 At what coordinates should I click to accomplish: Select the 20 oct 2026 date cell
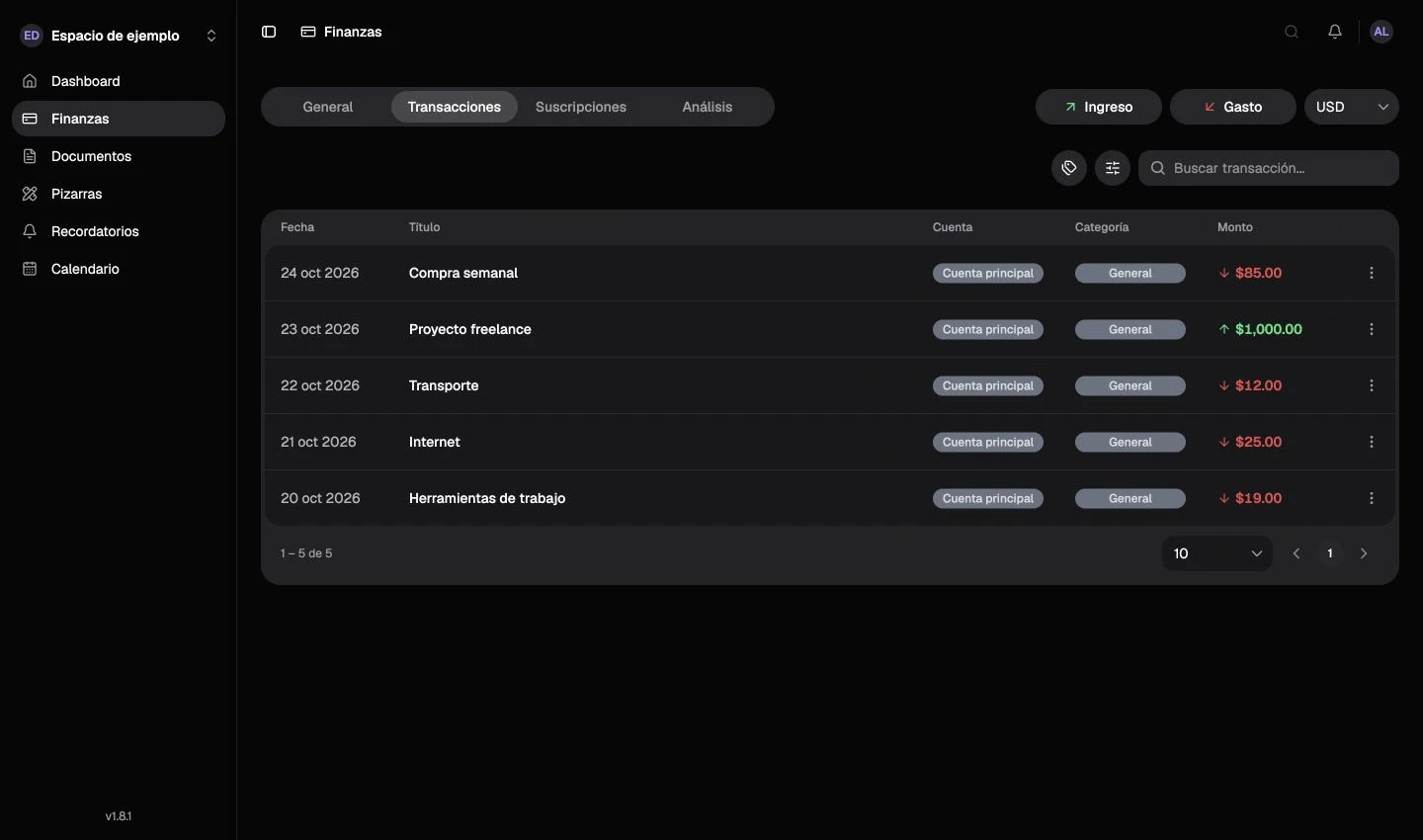(320, 498)
